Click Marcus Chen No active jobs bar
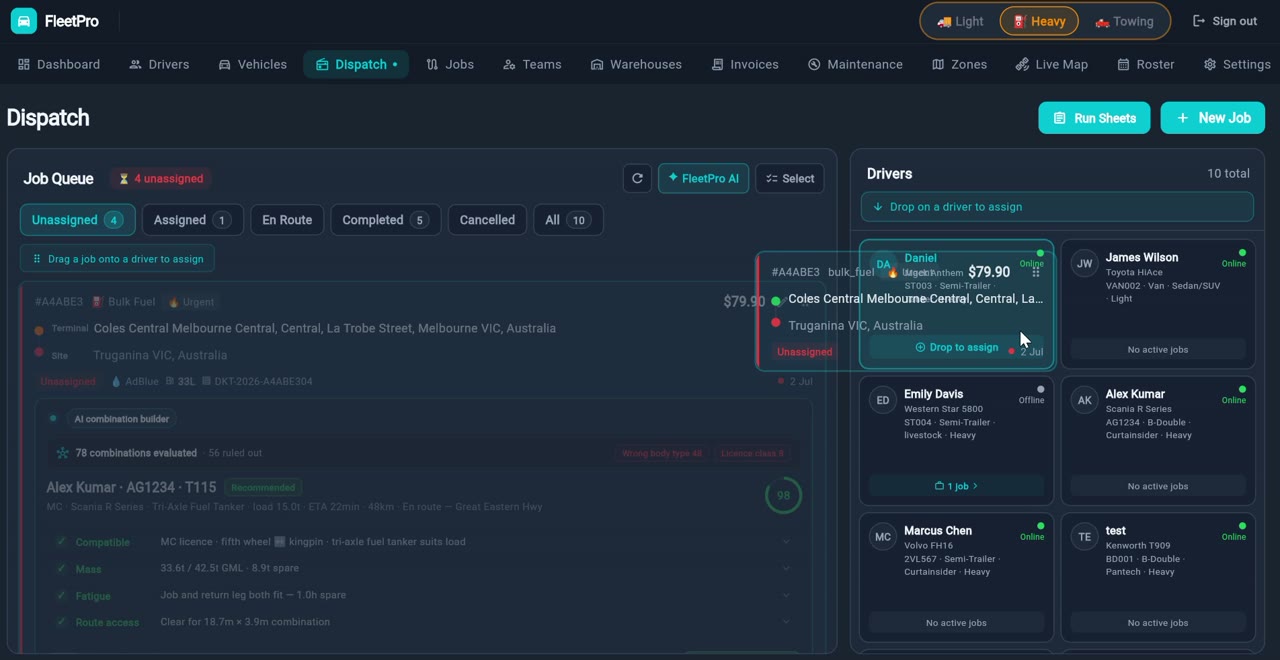 pos(956,623)
